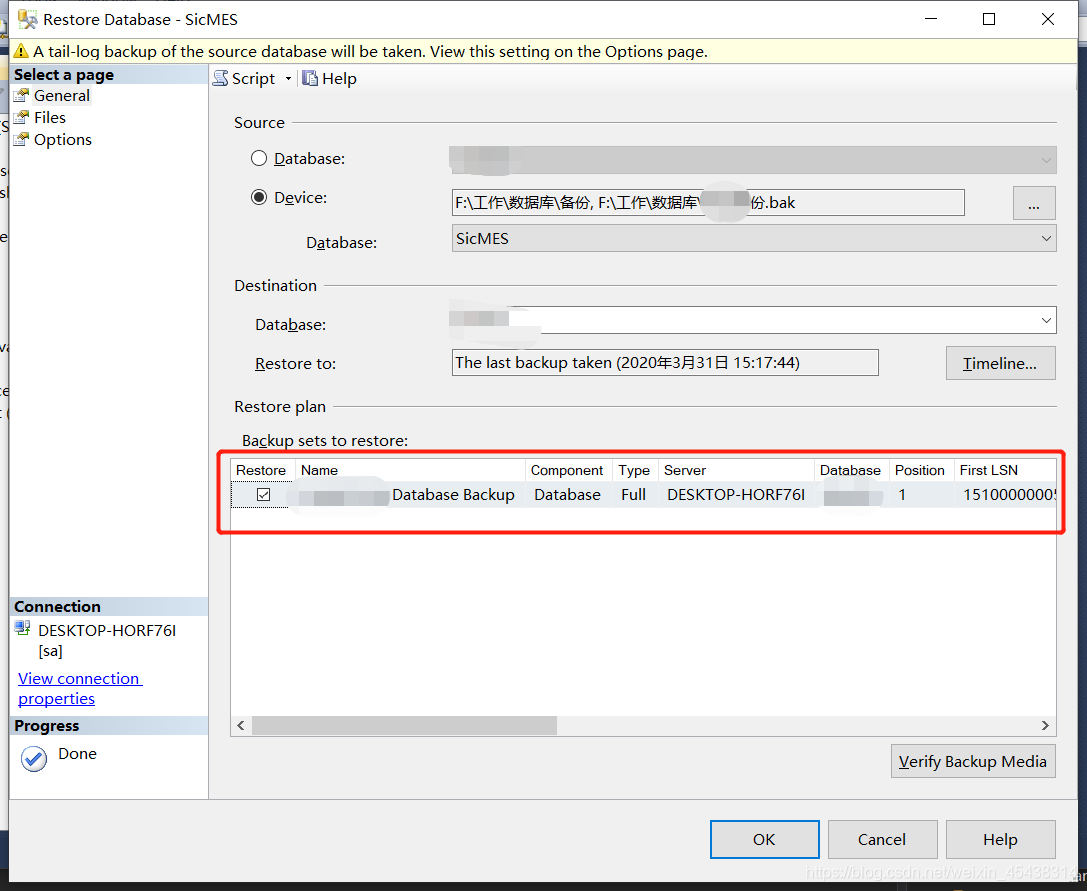
Task: Open the Script dropdown arrow
Action: [x=288, y=79]
